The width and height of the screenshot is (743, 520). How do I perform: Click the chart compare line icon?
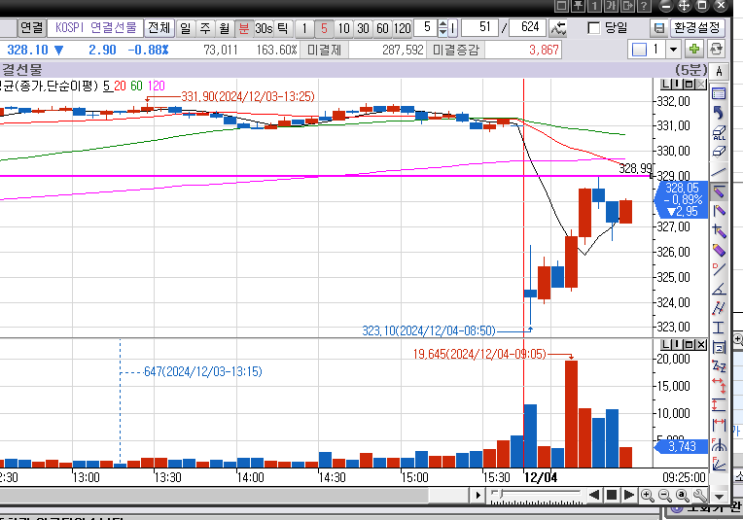click(558, 28)
